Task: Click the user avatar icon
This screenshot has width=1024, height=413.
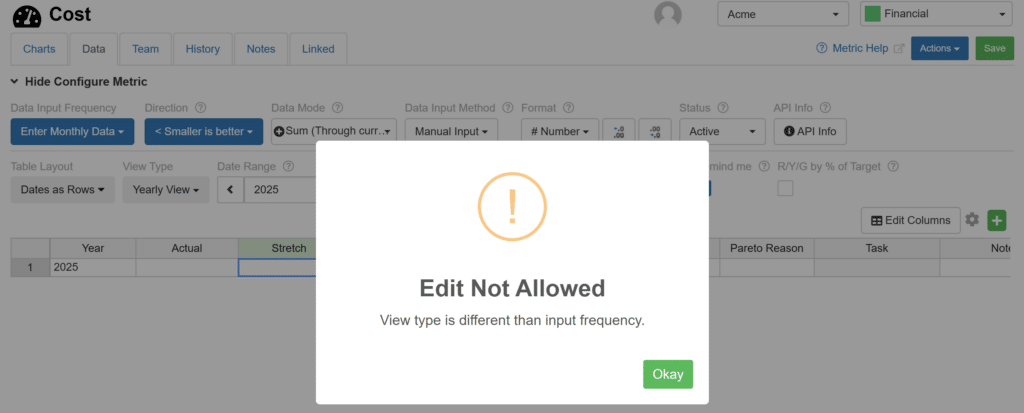Action: tap(667, 15)
